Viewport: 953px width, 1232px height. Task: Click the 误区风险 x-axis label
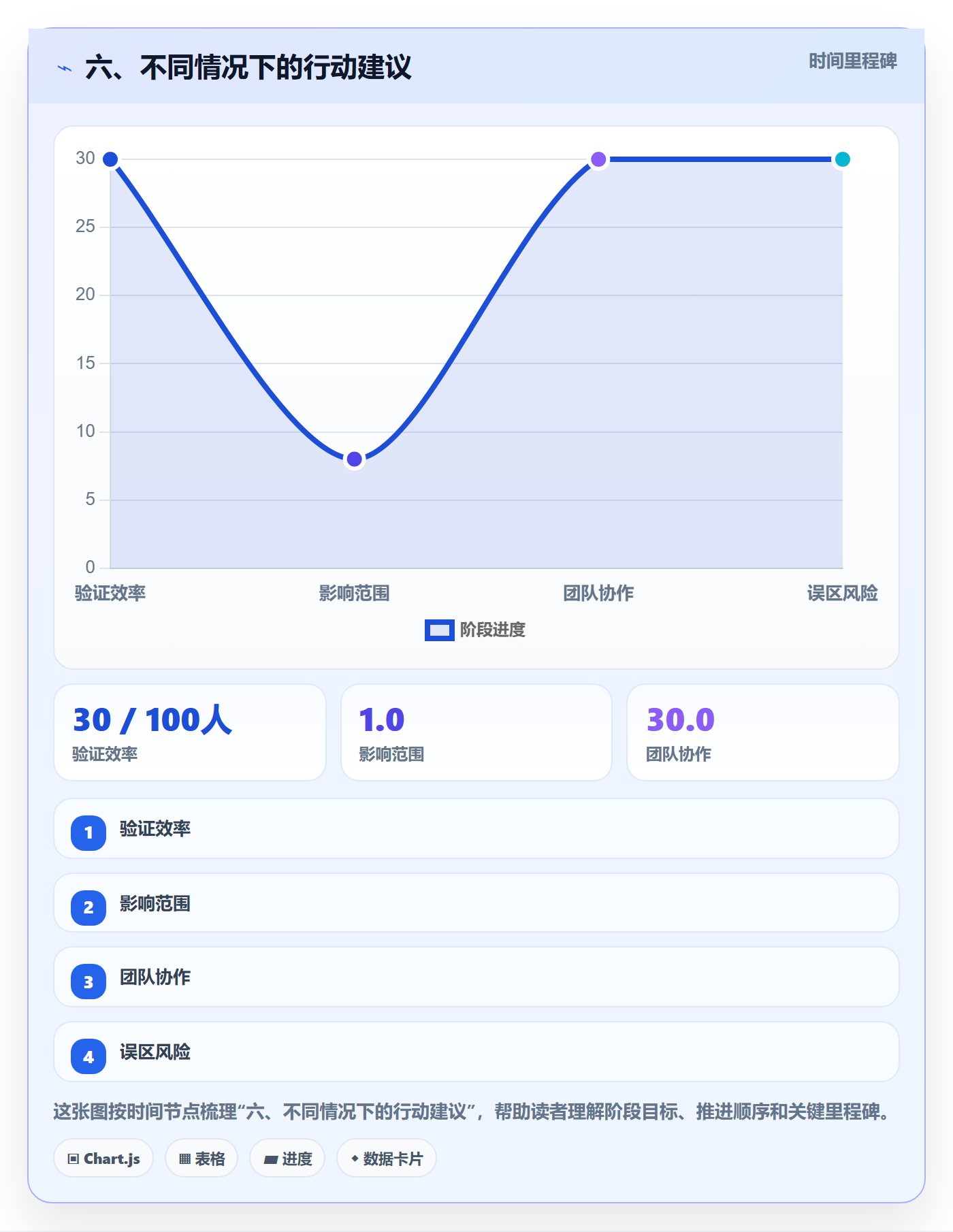click(842, 594)
